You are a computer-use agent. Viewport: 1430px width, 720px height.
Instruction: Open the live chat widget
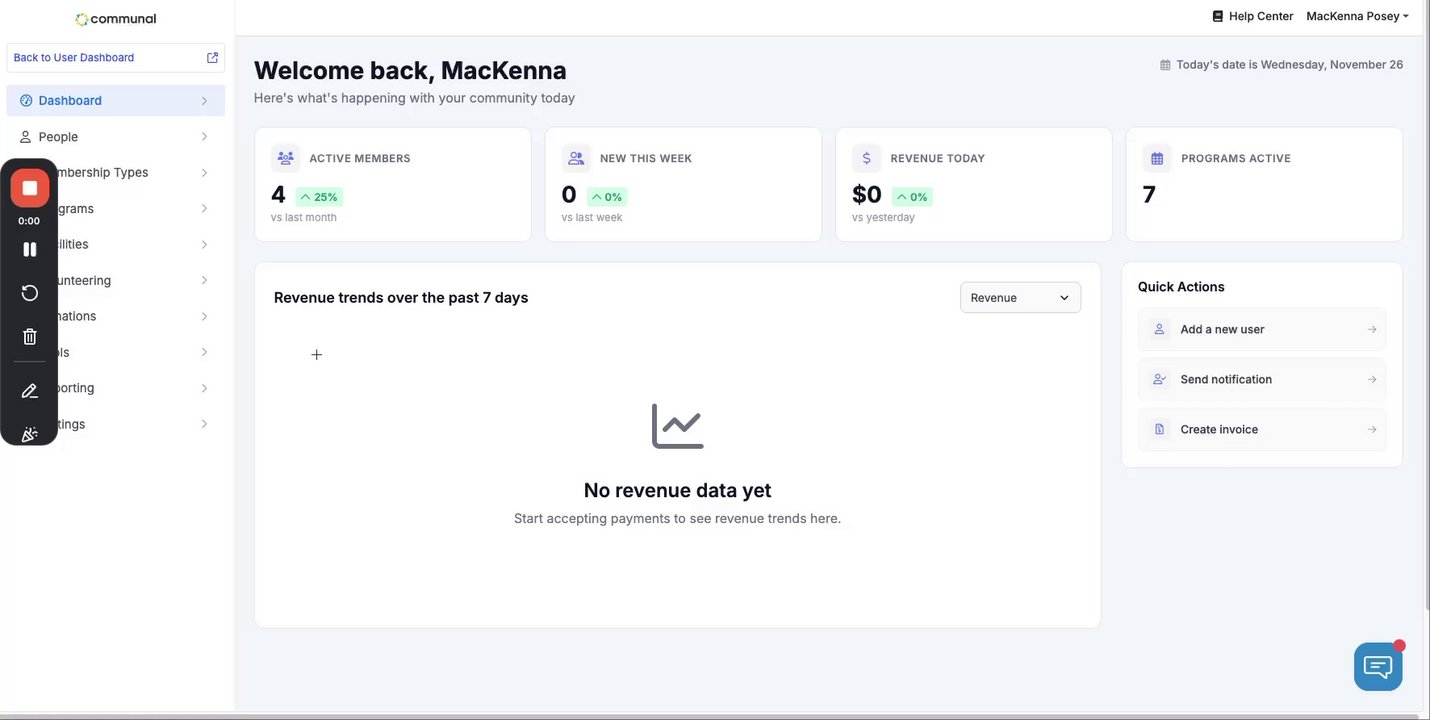[x=1378, y=666]
